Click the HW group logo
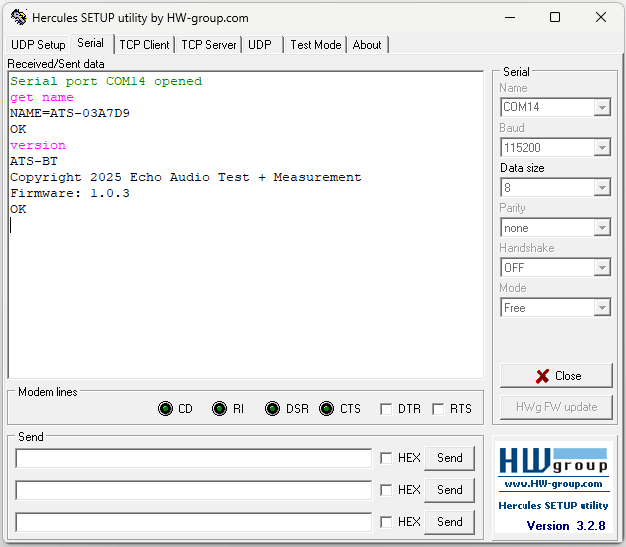This screenshot has height=547, width=626. point(553,460)
